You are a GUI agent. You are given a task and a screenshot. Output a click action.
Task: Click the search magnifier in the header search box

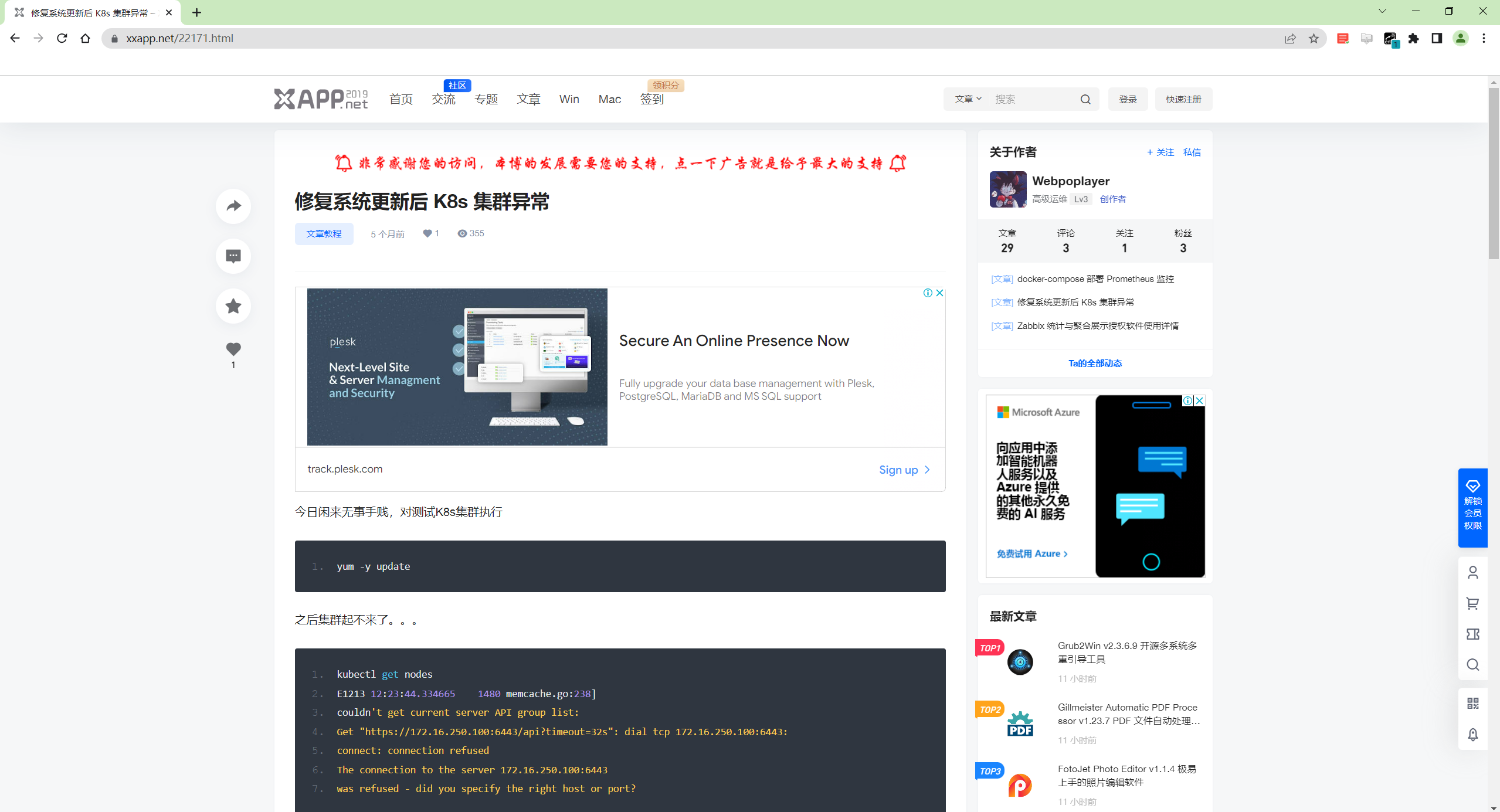[x=1085, y=99]
